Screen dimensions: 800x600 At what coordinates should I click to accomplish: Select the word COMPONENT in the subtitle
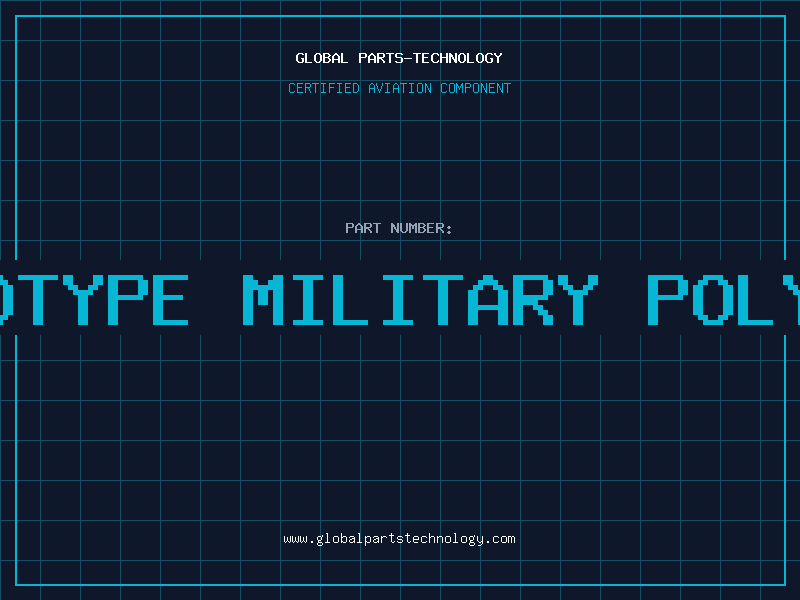[x=476, y=88]
